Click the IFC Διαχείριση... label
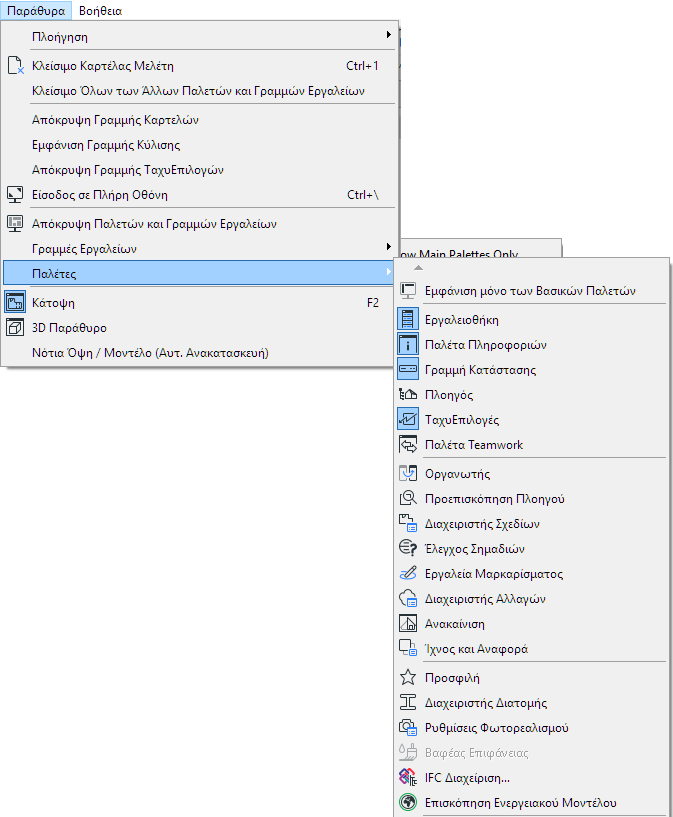 [467, 778]
